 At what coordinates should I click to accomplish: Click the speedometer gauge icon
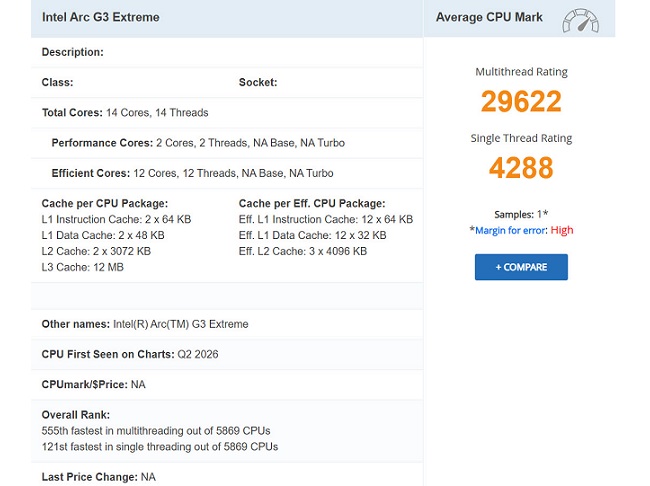click(x=580, y=21)
